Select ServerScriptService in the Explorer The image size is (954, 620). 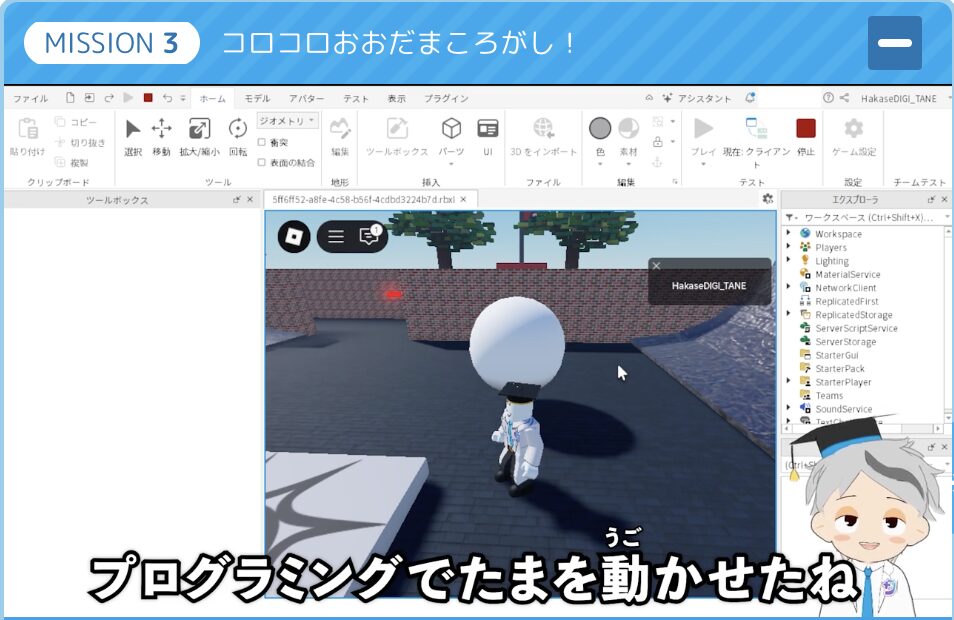(x=856, y=328)
